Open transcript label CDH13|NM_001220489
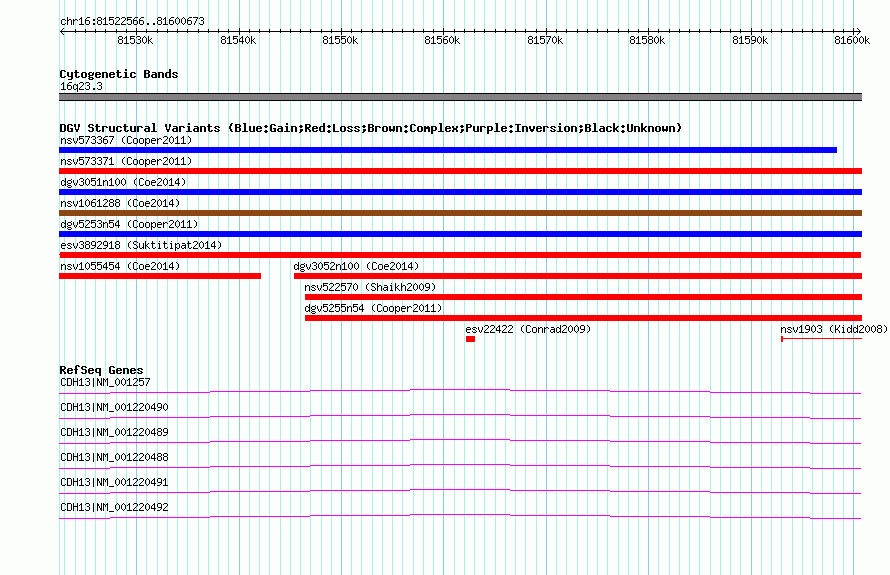This screenshot has height=575, width=890. 114,433
